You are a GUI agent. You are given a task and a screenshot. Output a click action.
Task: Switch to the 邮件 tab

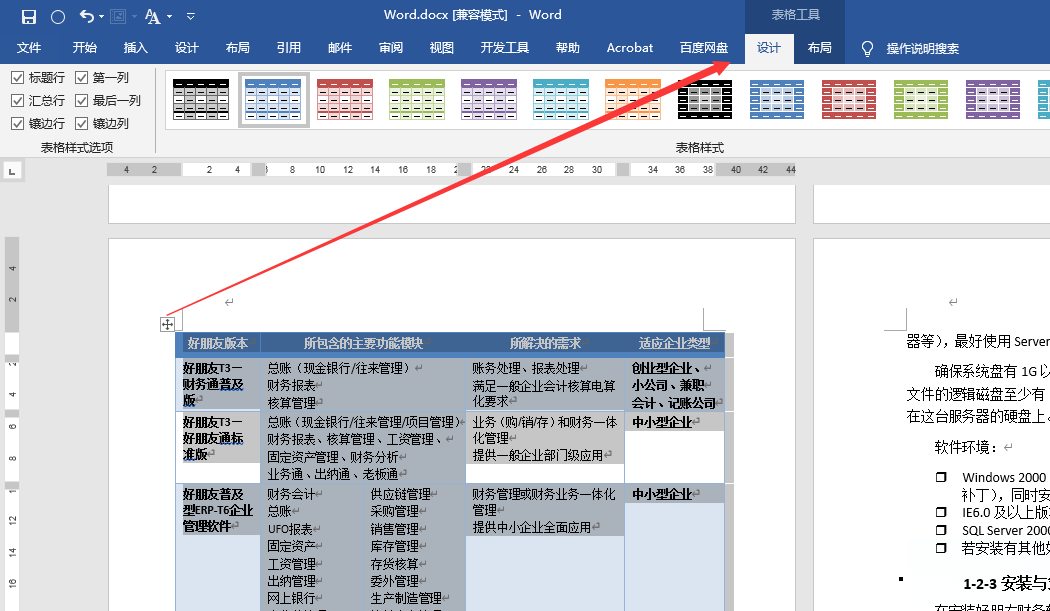pos(340,48)
